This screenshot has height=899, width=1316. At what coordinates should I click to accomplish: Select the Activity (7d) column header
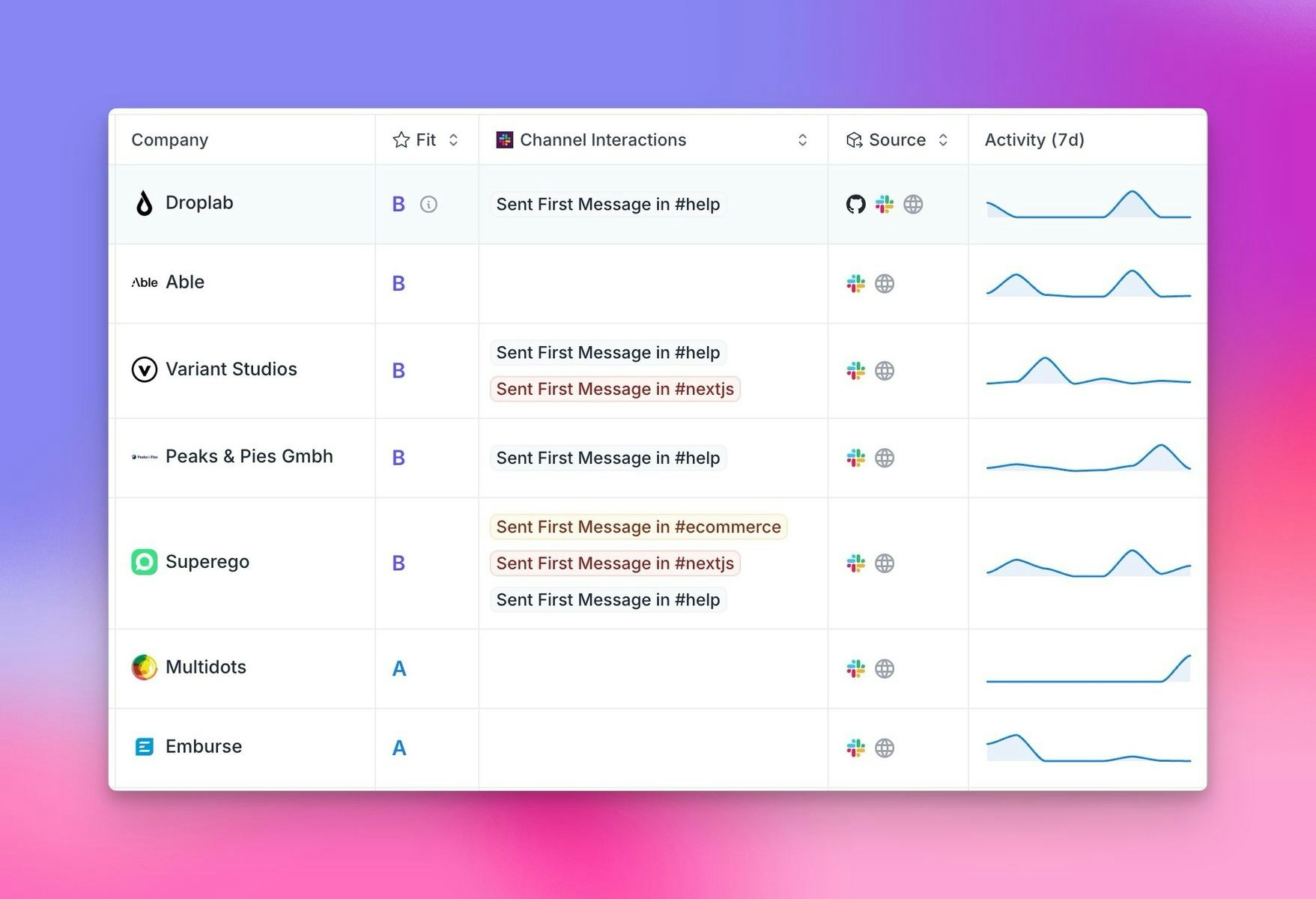[x=1035, y=139]
